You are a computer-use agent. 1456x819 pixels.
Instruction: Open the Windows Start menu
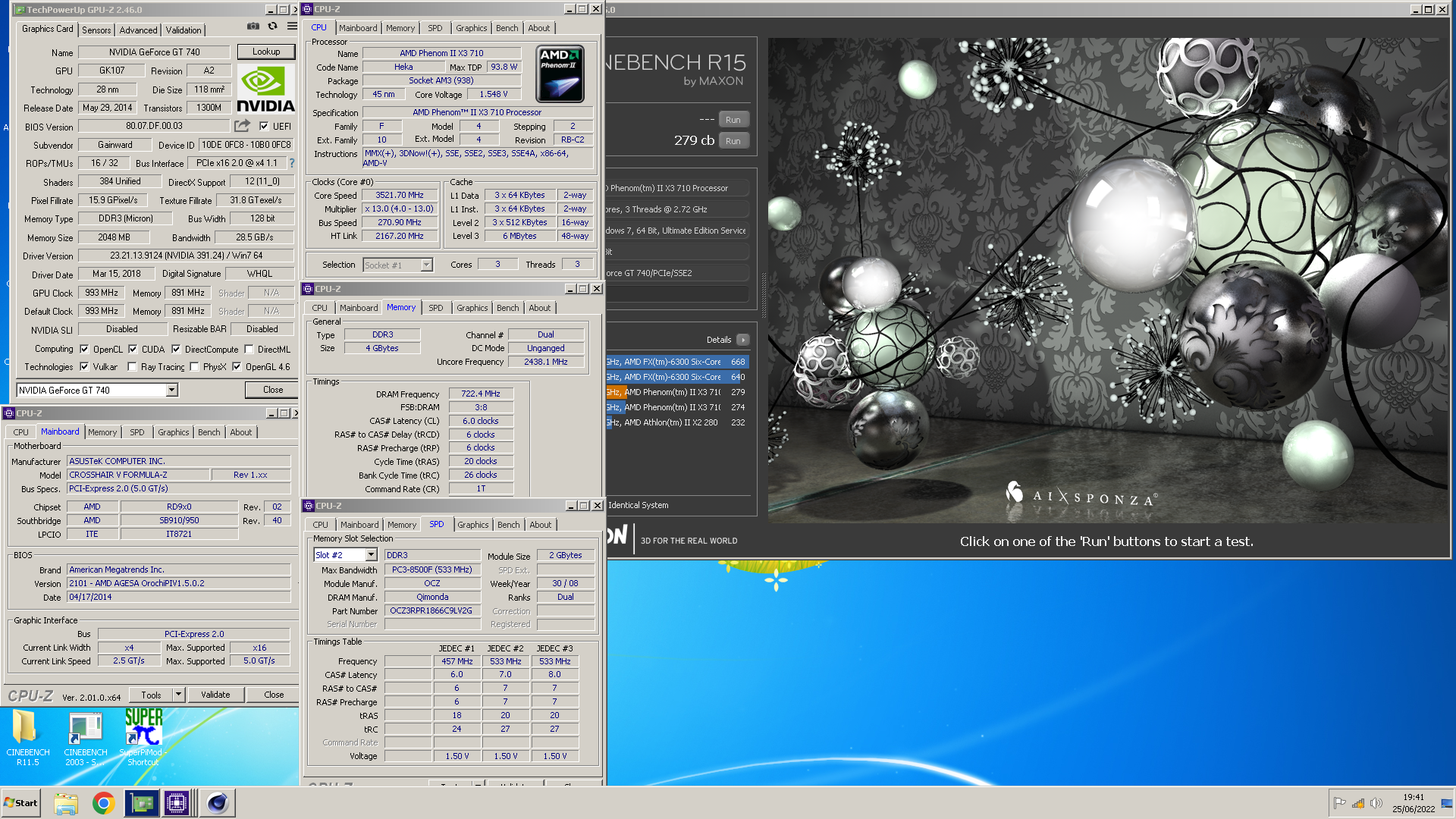click(x=20, y=803)
